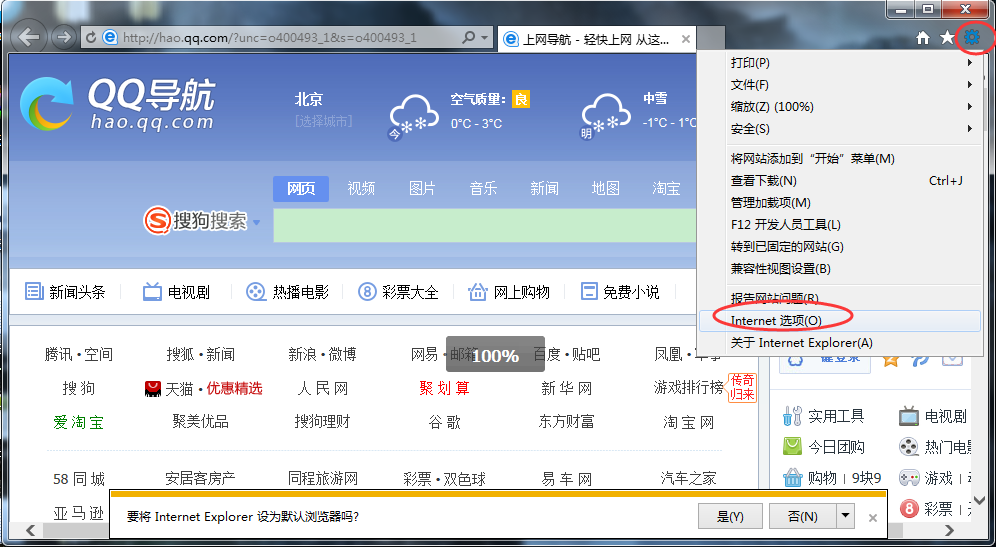The height and width of the screenshot is (547, 996).
Task: Open the 腾讯·空间 link
Action: pyautogui.click(x=79, y=354)
